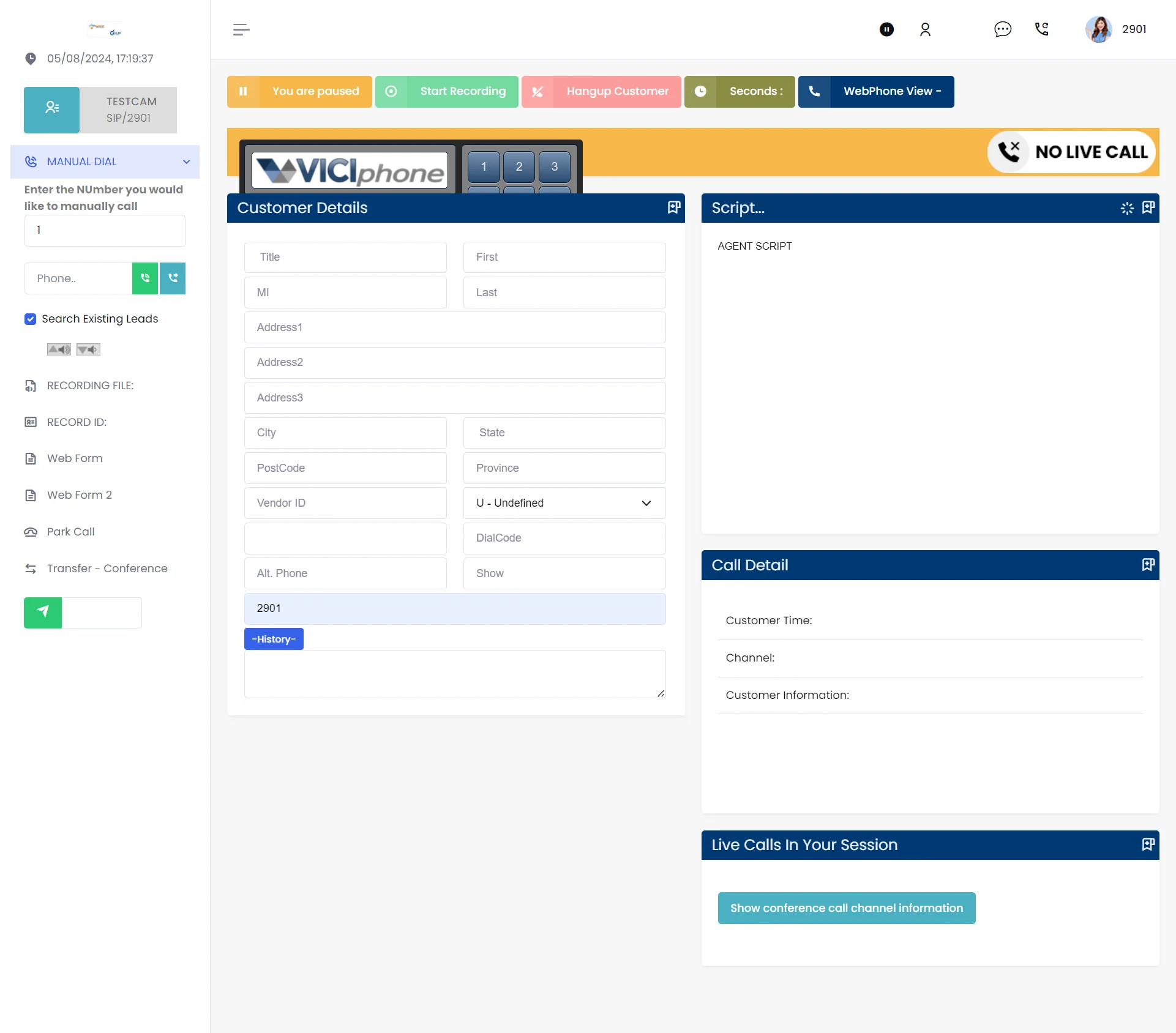Click the black pause status icon in header
1176x1033 pixels.
[886, 29]
